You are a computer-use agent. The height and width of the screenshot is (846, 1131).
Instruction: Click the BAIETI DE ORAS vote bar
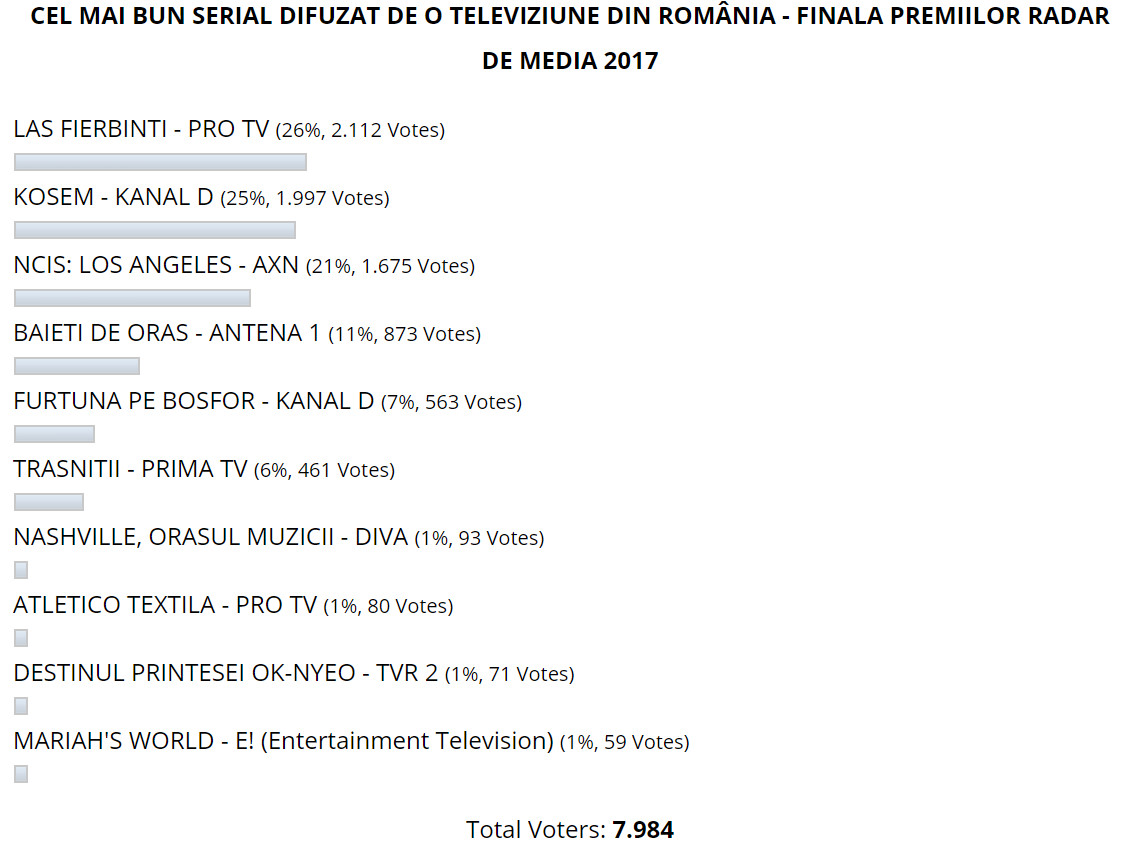(77, 366)
